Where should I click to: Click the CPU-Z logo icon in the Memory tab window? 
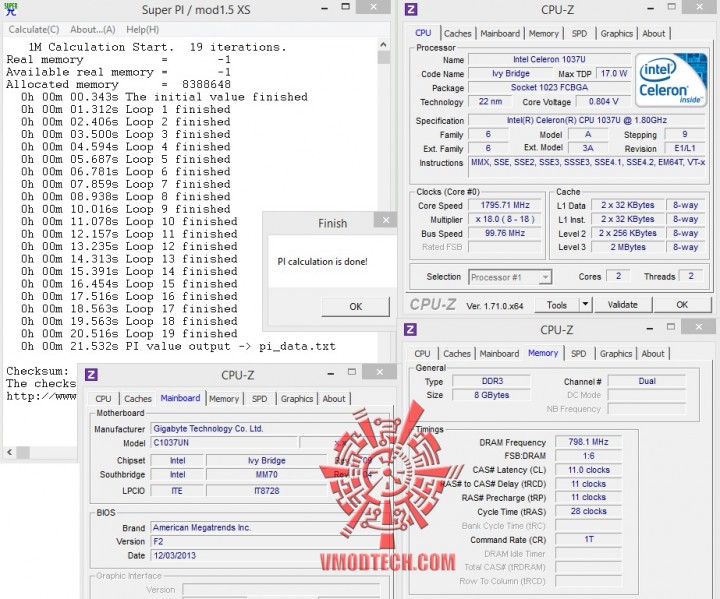(x=410, y=329)
